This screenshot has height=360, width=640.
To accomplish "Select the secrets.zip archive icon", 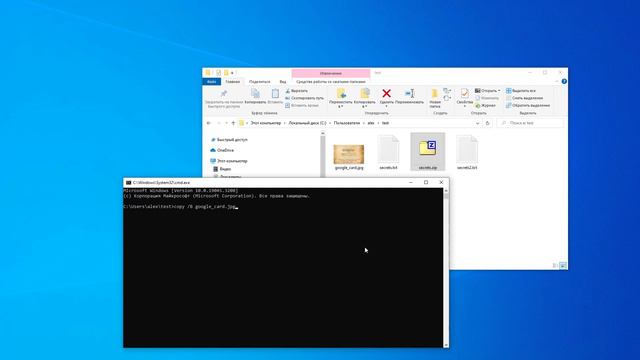I will 427,148.
